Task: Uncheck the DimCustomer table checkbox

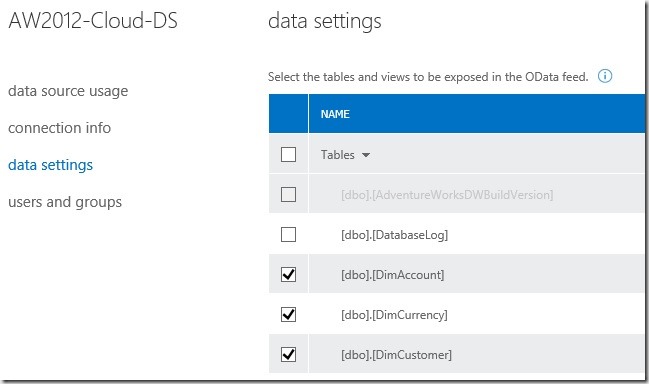Action: 288,355
